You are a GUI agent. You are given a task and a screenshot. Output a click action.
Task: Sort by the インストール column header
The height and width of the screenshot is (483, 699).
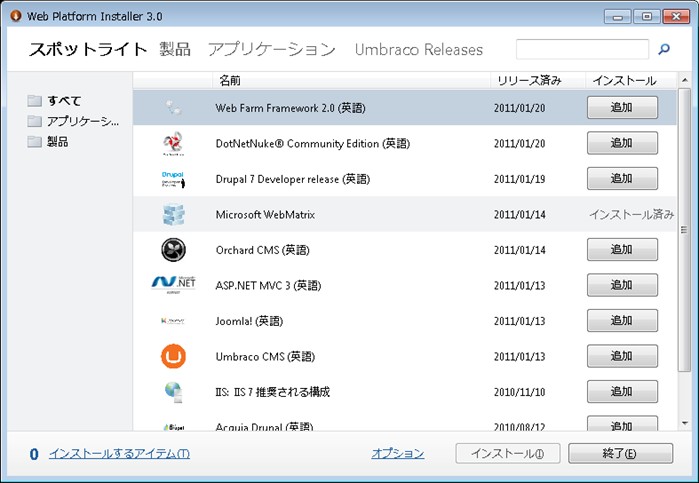point(631,81)
